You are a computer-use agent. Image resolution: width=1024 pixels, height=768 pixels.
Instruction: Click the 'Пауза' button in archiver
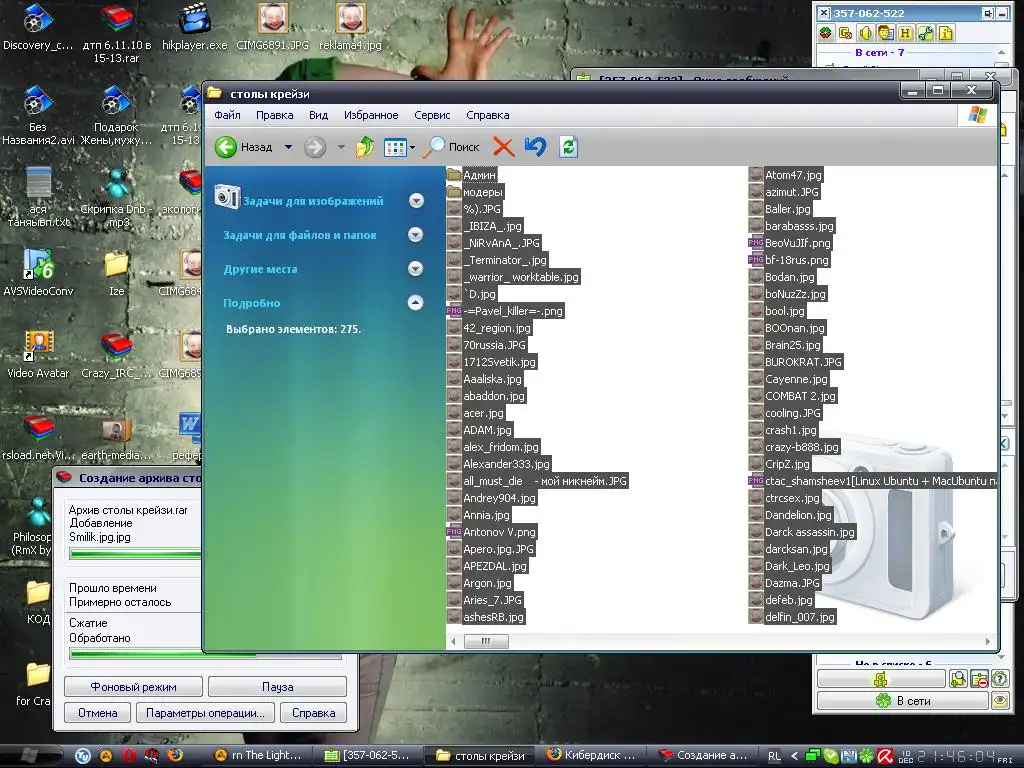tap(277, 687)
